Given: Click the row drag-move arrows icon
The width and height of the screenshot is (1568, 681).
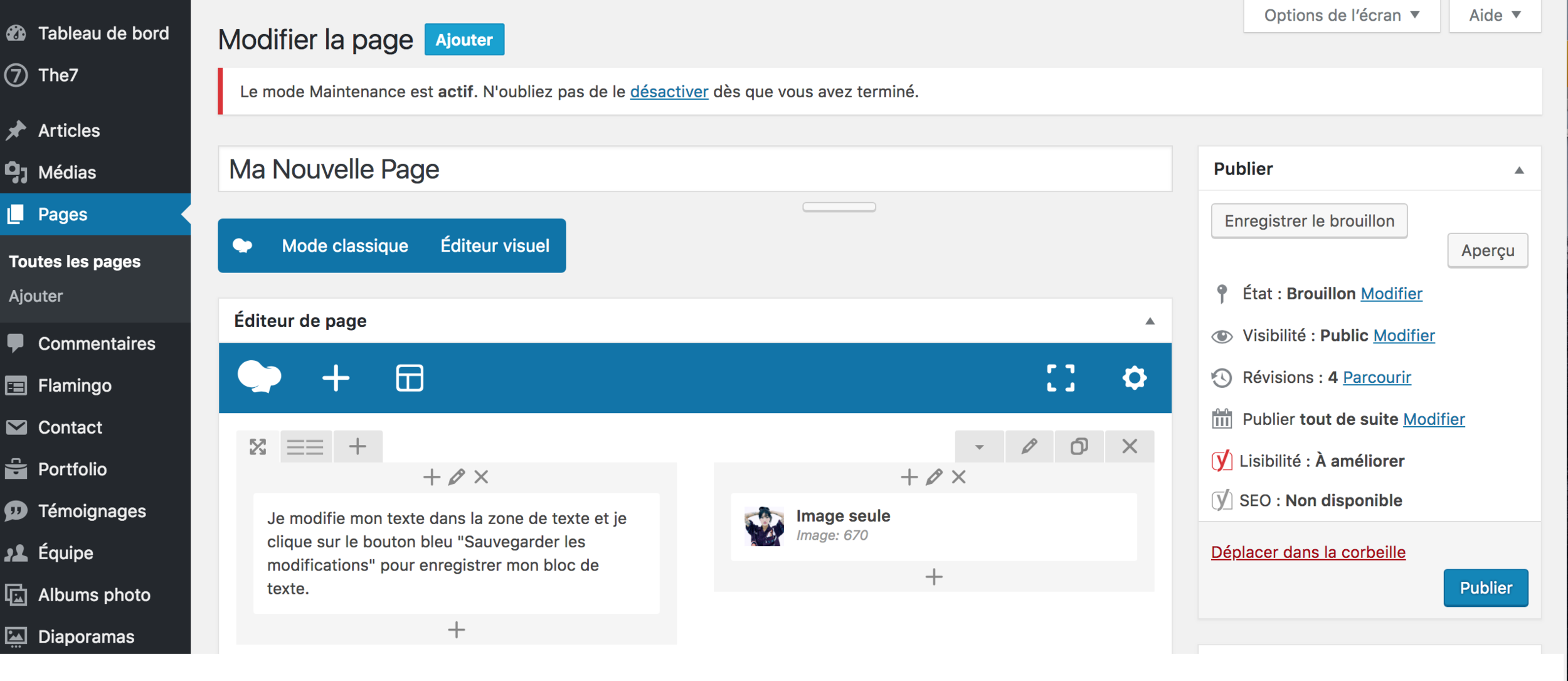Looking at the screenshot, I should click(x=258, y=447).
